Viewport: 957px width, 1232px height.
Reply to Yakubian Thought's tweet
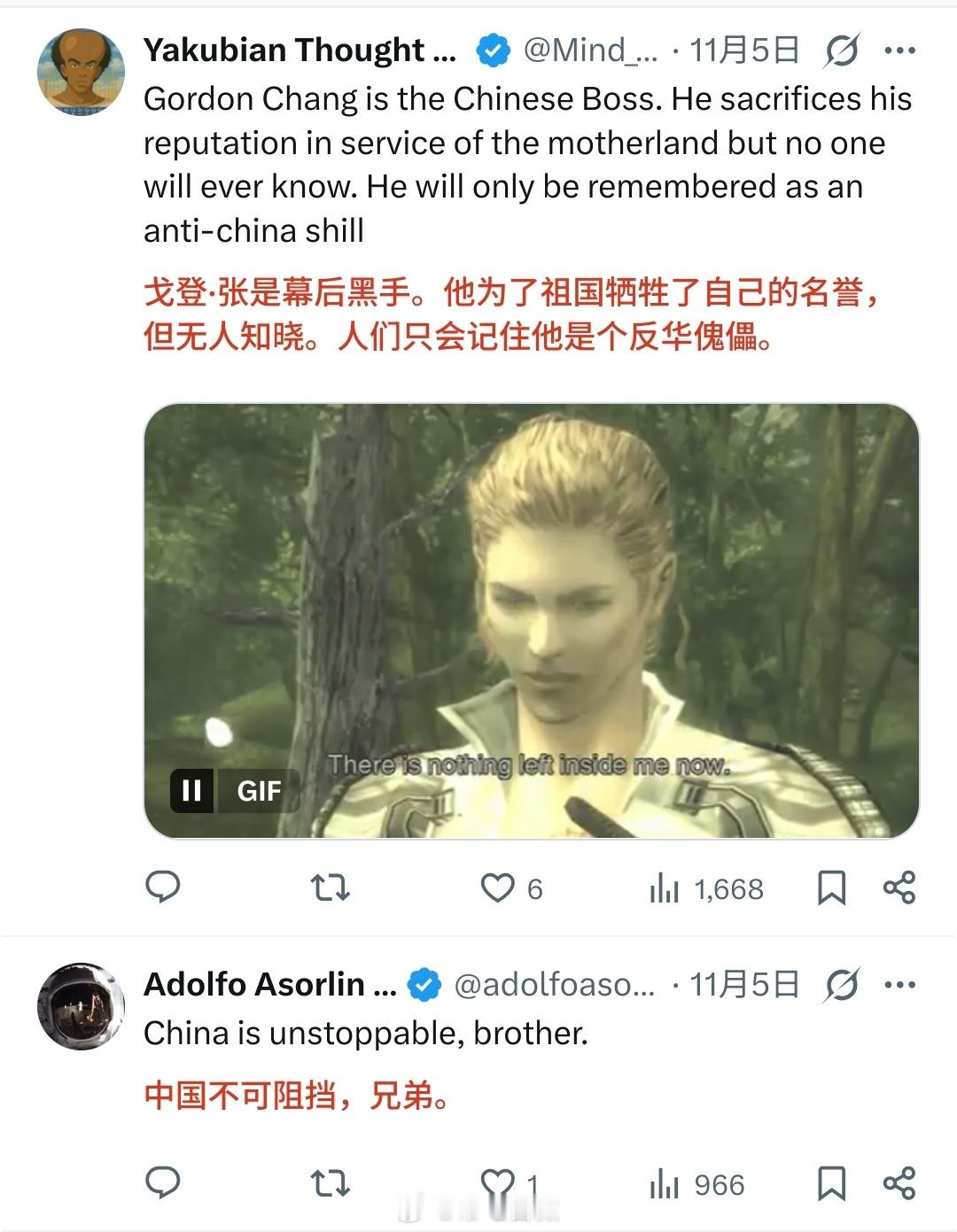coord(162,887)
